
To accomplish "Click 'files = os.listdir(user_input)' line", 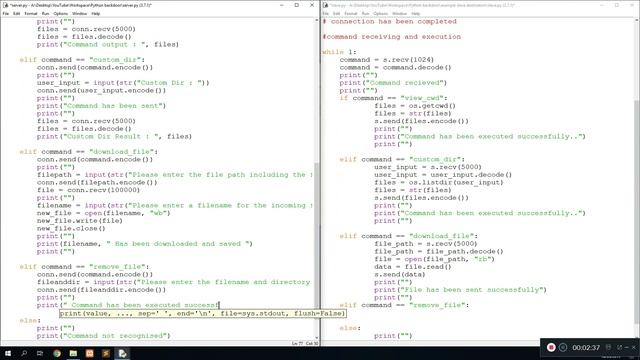I will (x=439, y=182).
